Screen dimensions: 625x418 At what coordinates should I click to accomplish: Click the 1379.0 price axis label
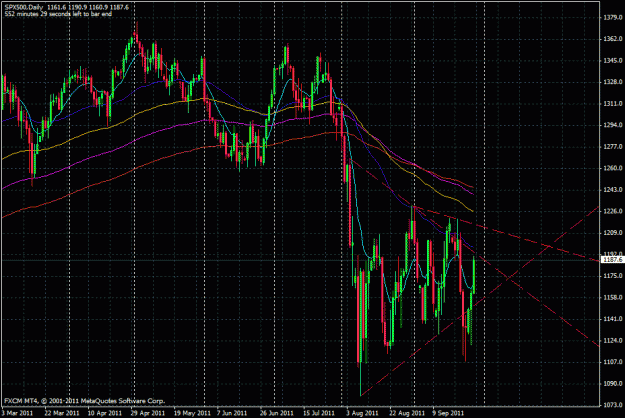(x=613, y=18)
